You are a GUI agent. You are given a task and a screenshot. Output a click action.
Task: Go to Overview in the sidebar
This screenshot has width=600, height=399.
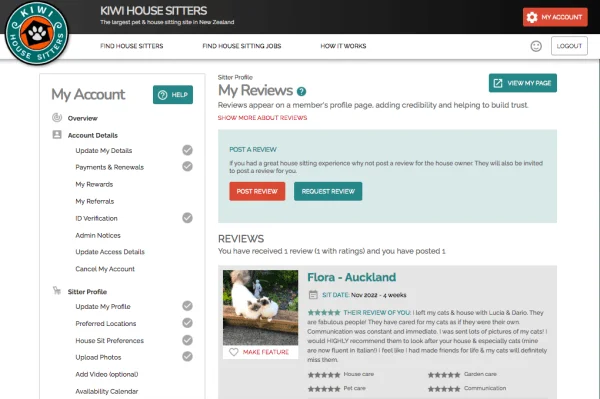[x=83, y=118]
